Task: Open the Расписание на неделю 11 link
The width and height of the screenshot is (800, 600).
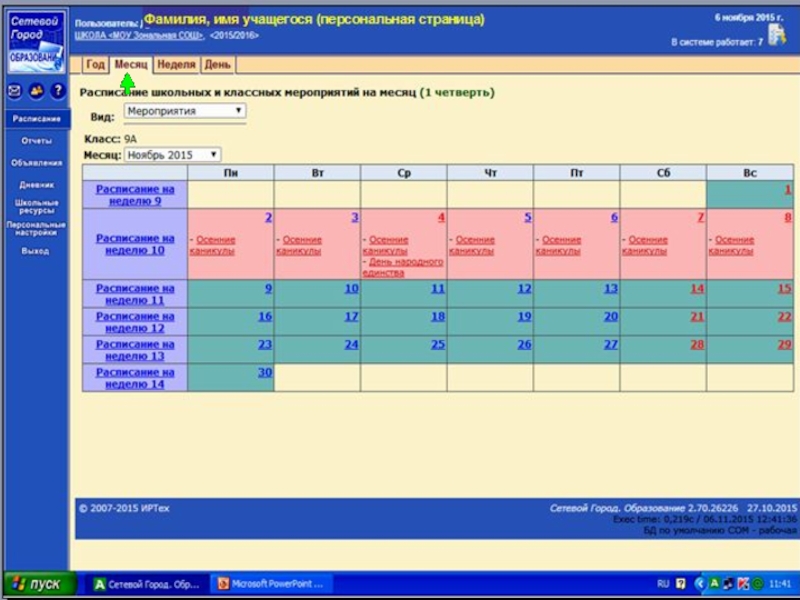Action: coord(135,294)
